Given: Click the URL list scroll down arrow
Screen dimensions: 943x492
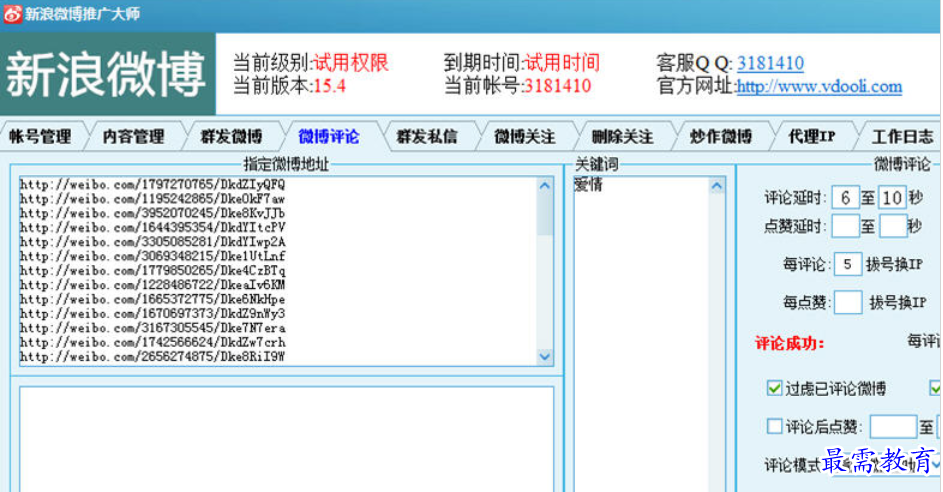Looking at the screenshot, I should [x=545, y=357].
